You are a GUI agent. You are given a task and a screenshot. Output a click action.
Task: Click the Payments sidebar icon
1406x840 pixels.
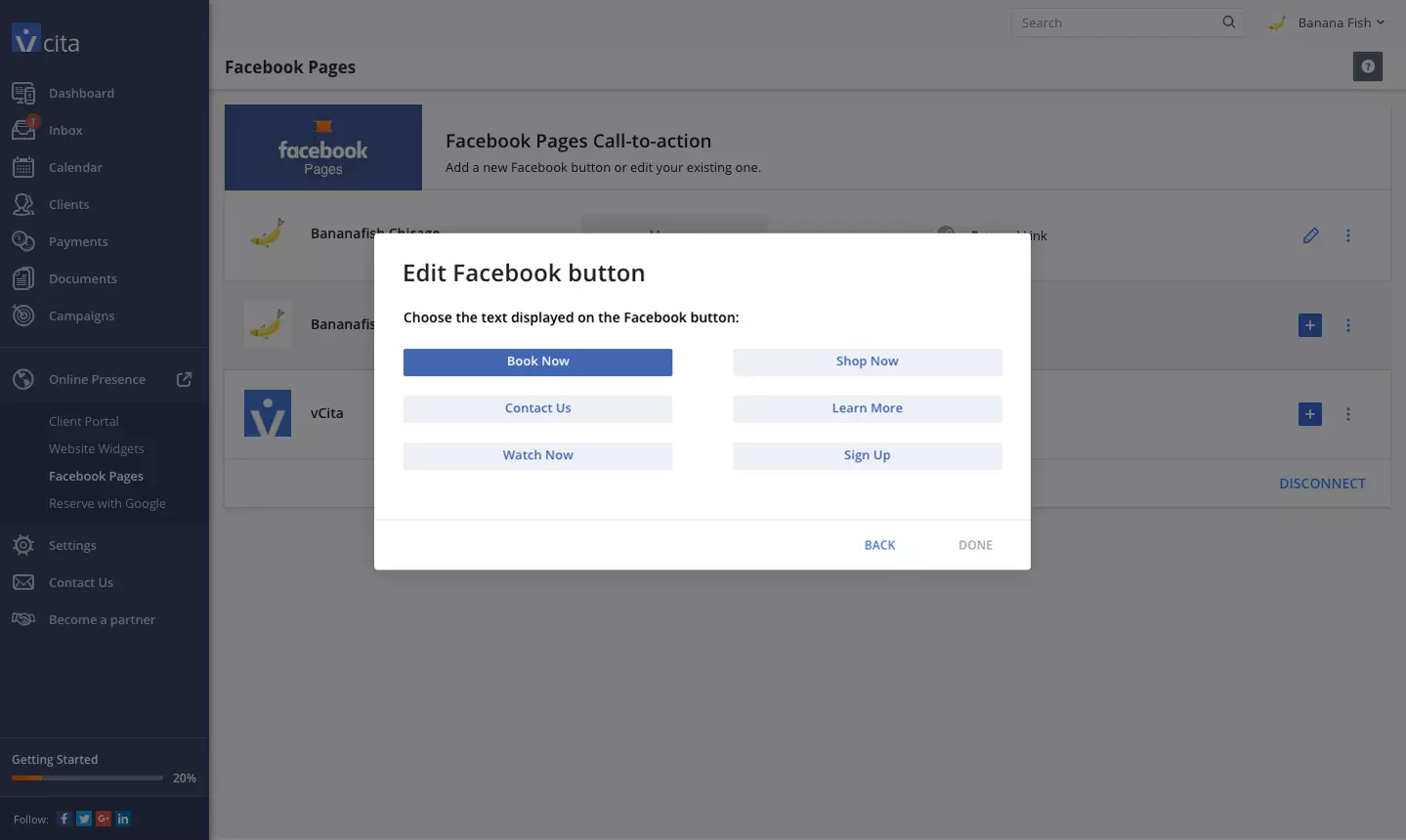pyautogui.click(x=23, y=241)
